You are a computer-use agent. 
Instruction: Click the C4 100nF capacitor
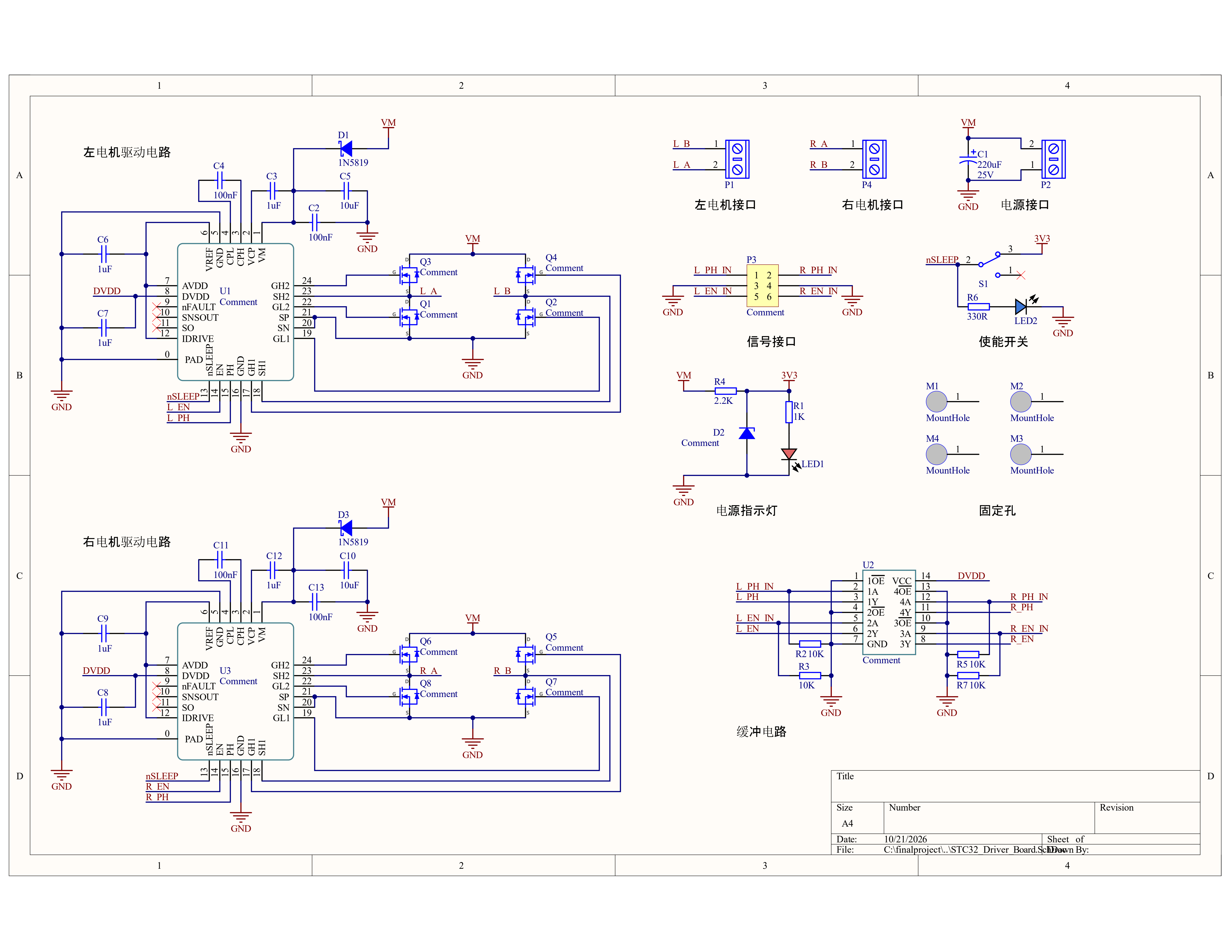pos(220,181)
